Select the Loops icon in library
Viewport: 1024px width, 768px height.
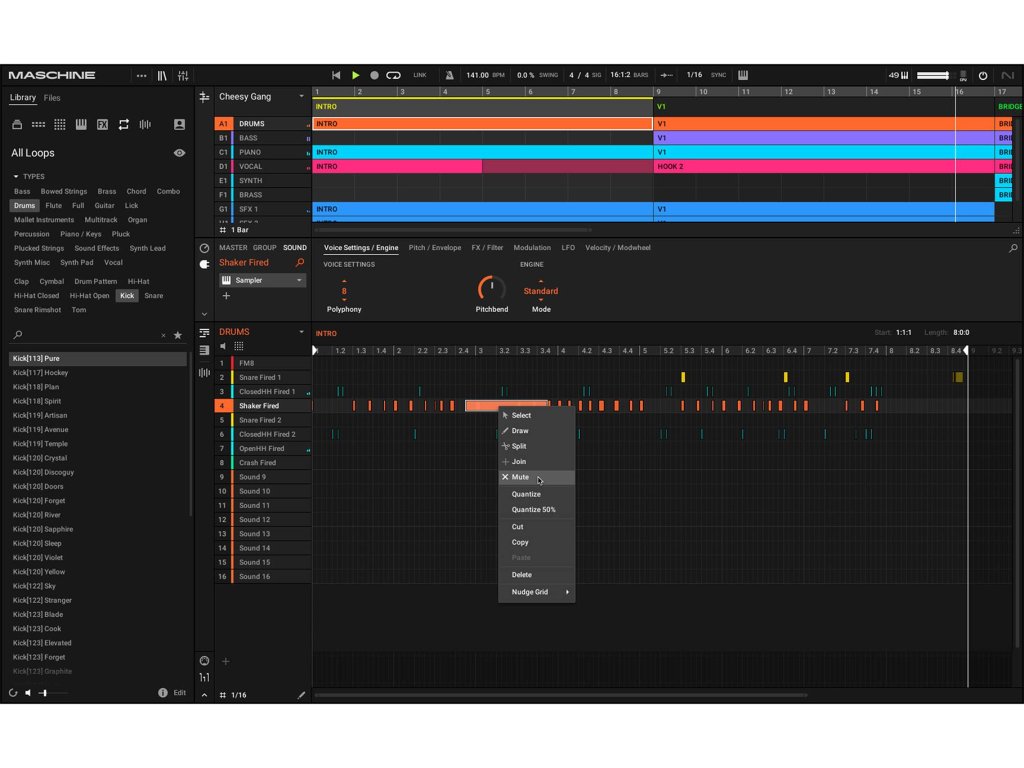123,124
